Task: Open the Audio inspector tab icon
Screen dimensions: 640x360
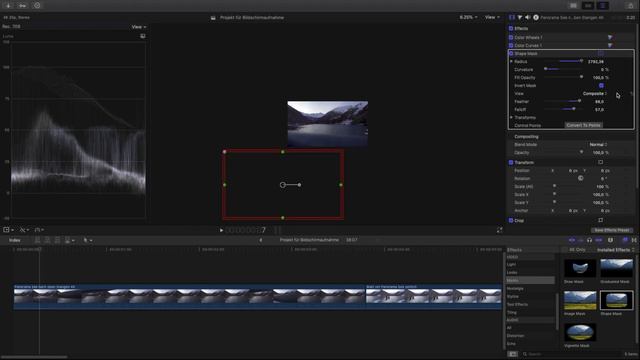Action: [x=527, y=18]
